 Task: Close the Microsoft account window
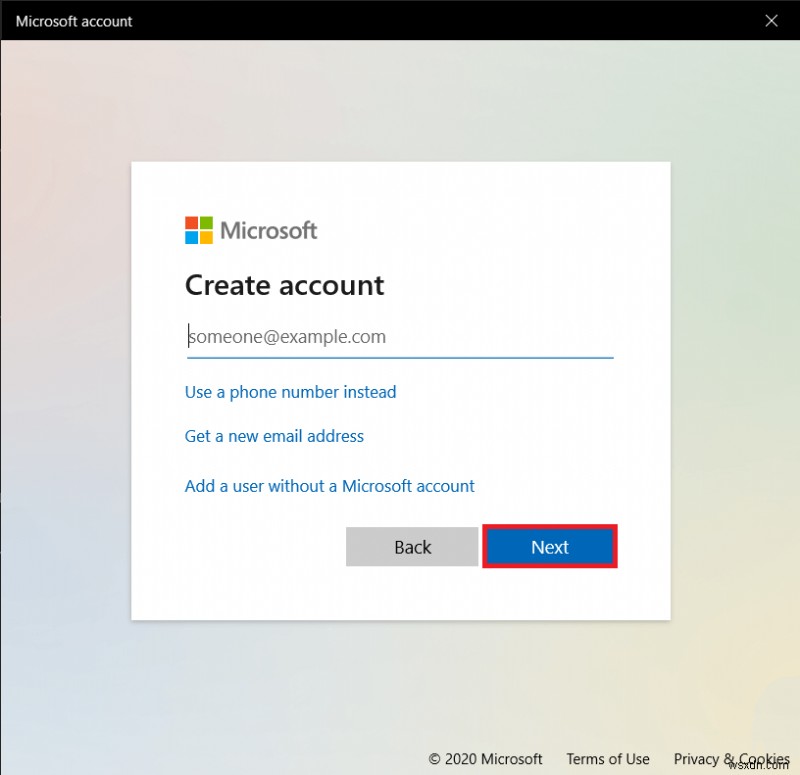(771, 20)
